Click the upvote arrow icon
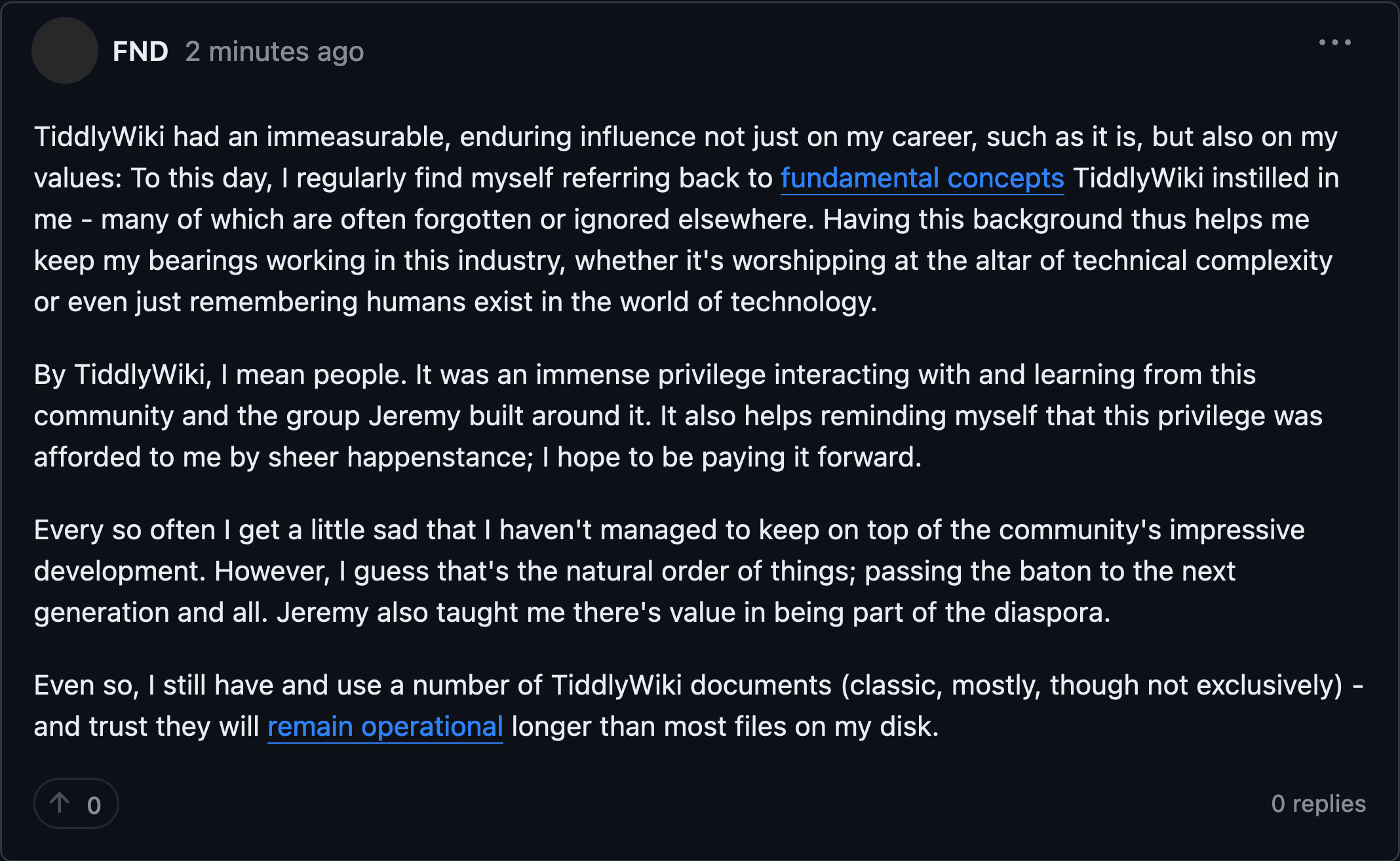This screenshot has width=1400, height=861. pos(60,803)
